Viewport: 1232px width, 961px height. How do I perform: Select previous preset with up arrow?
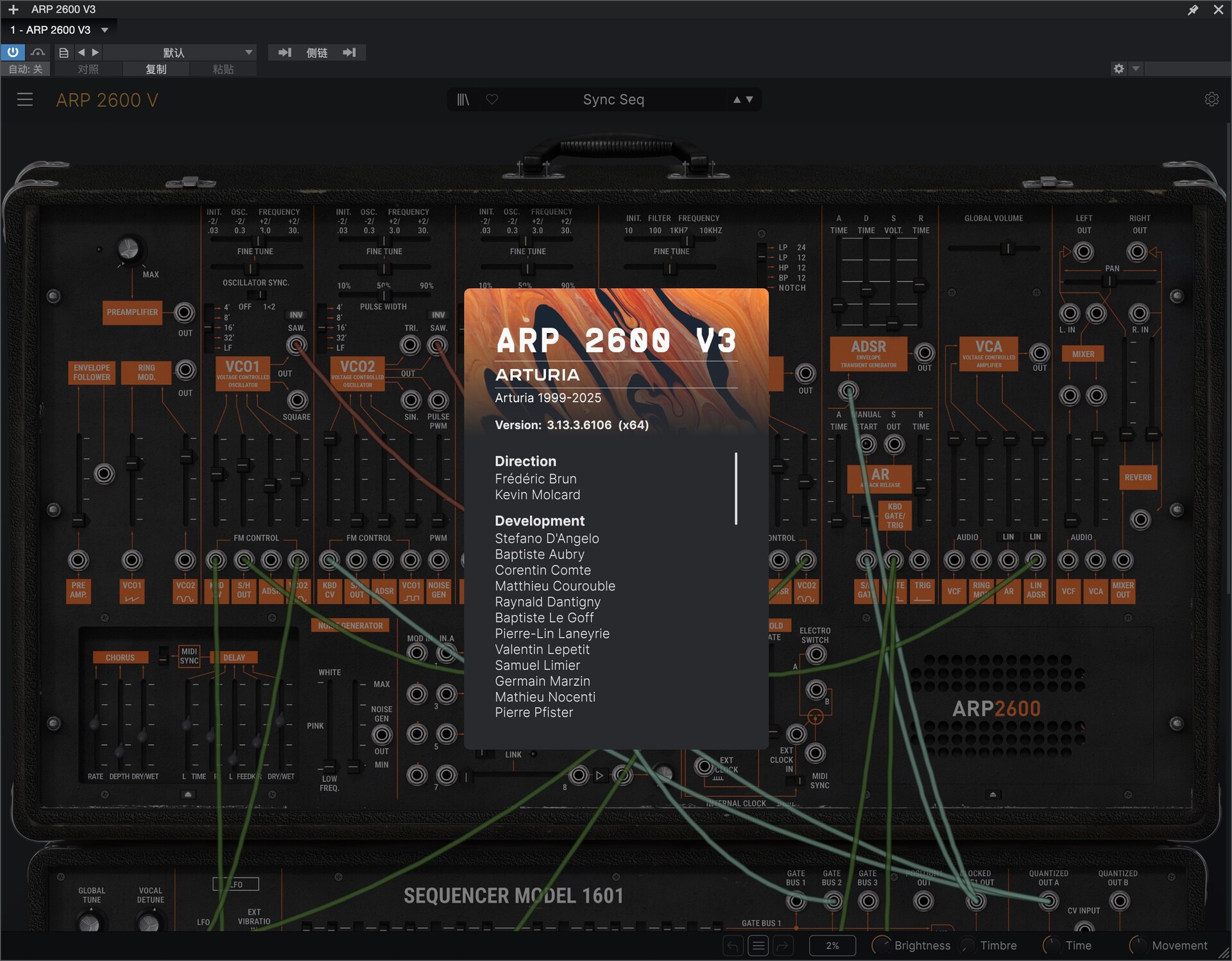point(737,99)
